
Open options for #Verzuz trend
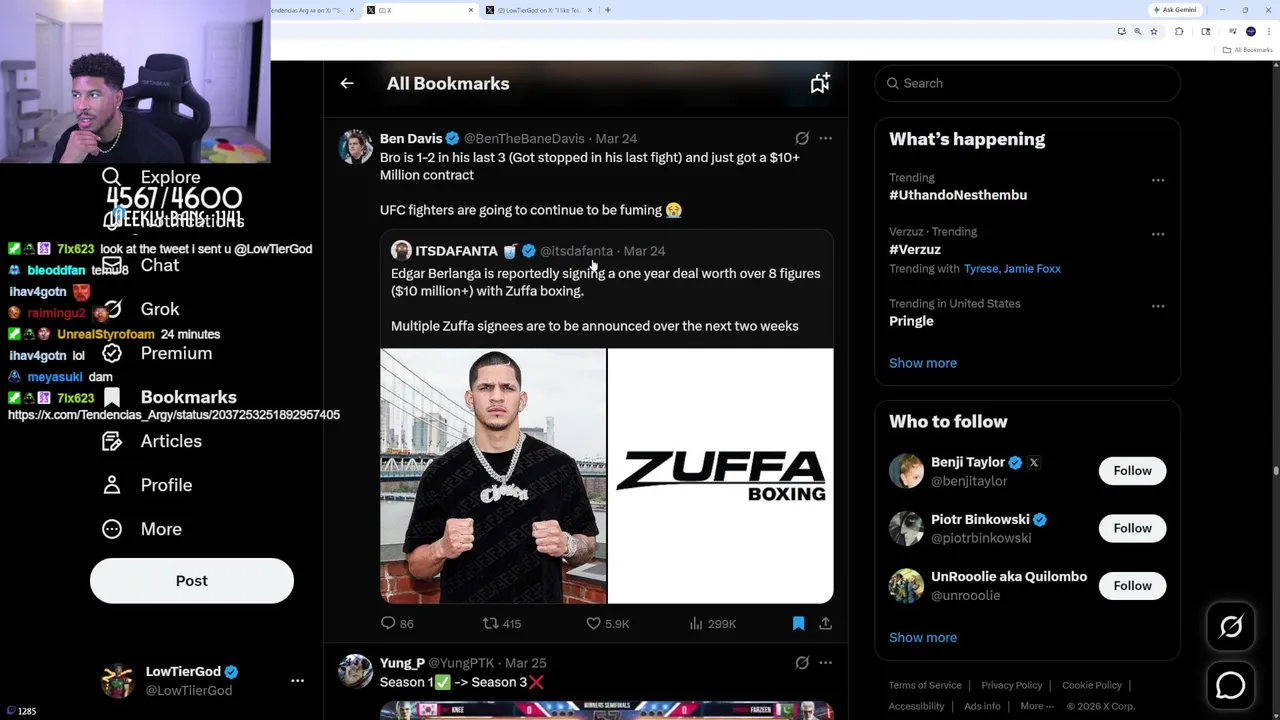(1158, 234)
